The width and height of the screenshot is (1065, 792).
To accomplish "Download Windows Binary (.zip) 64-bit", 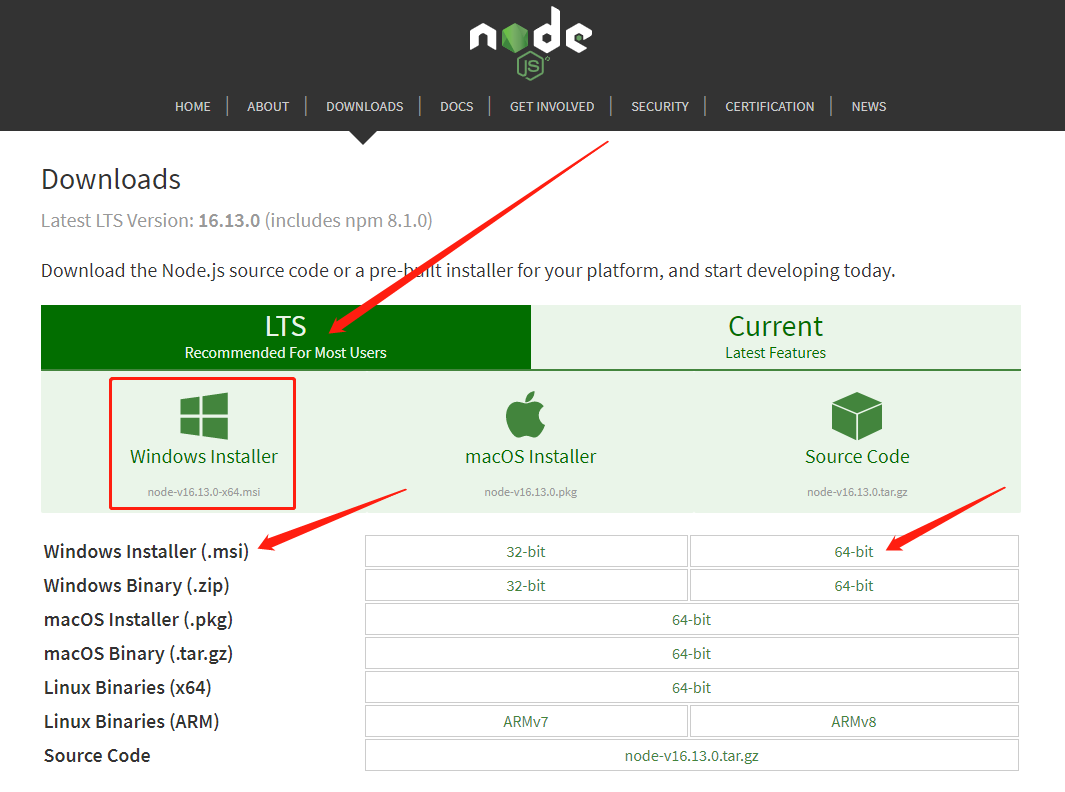I will (x=854, y=586).
